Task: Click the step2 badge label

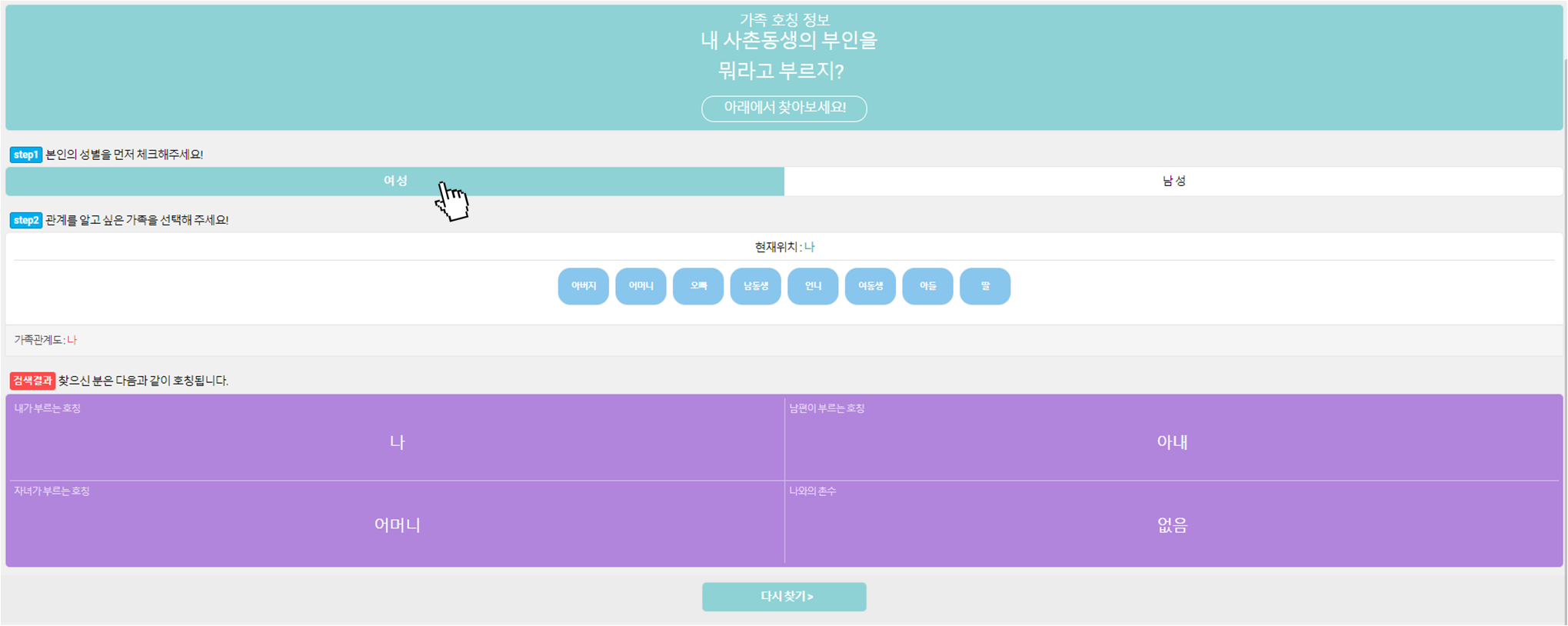Action: [x=25, y=220]
